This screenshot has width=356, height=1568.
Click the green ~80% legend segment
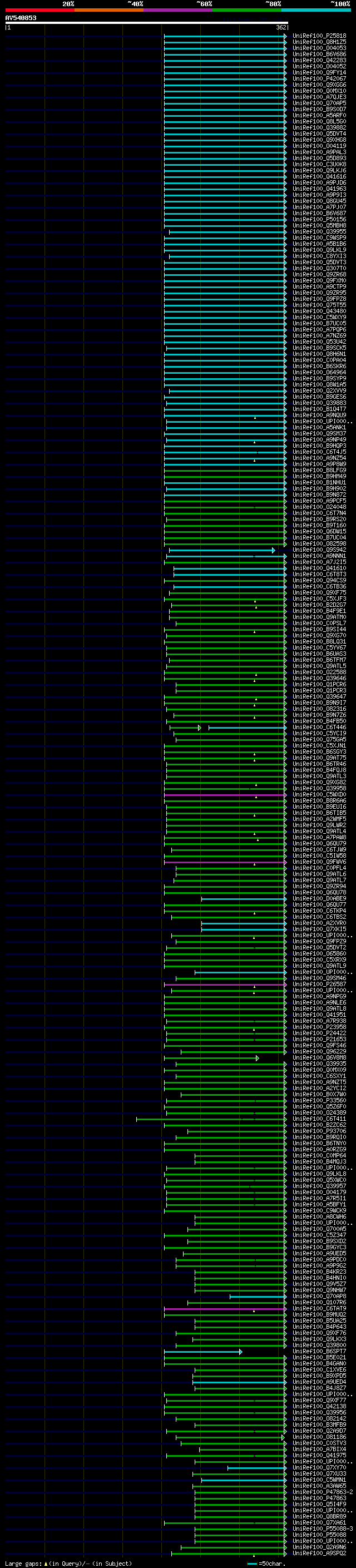247,10
